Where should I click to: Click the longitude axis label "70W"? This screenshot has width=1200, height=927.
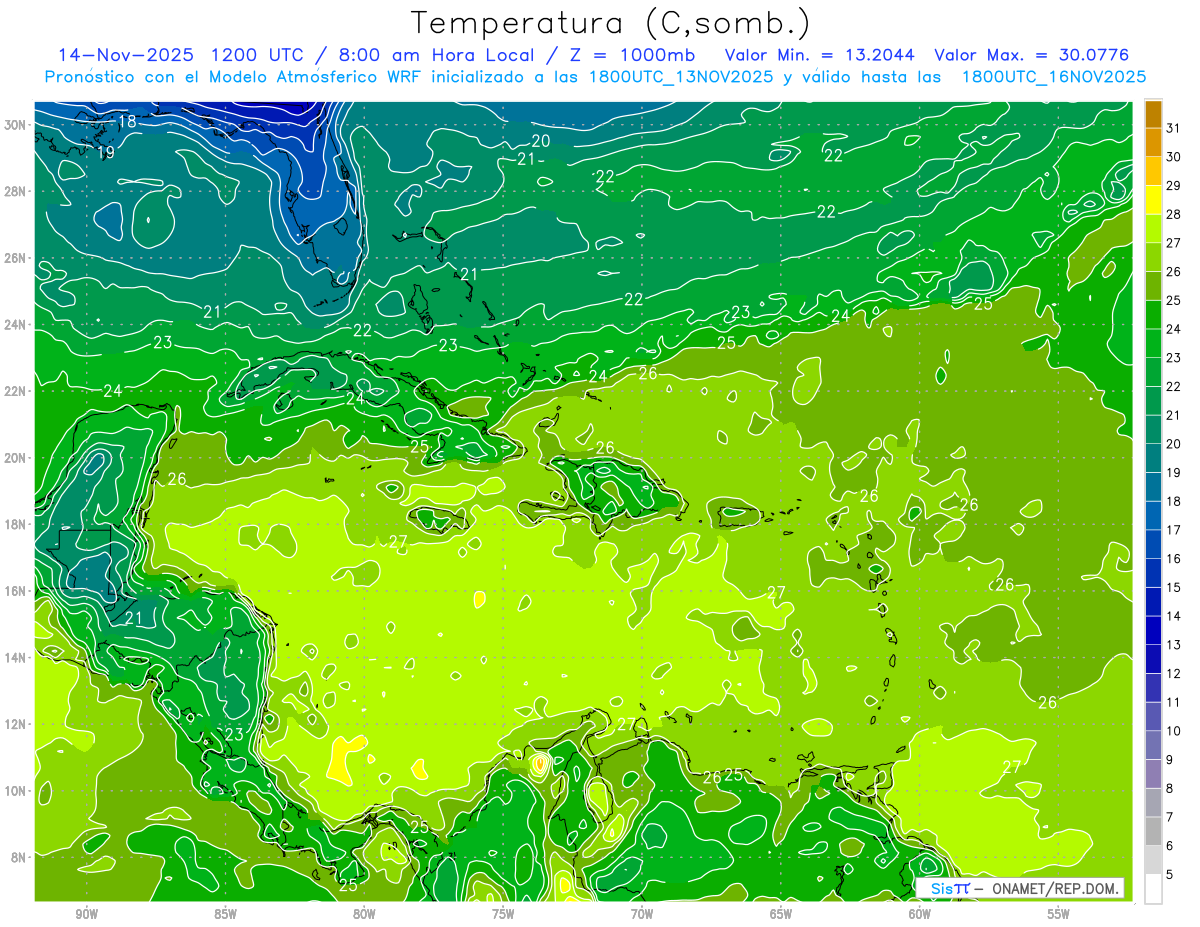[642, 915]
